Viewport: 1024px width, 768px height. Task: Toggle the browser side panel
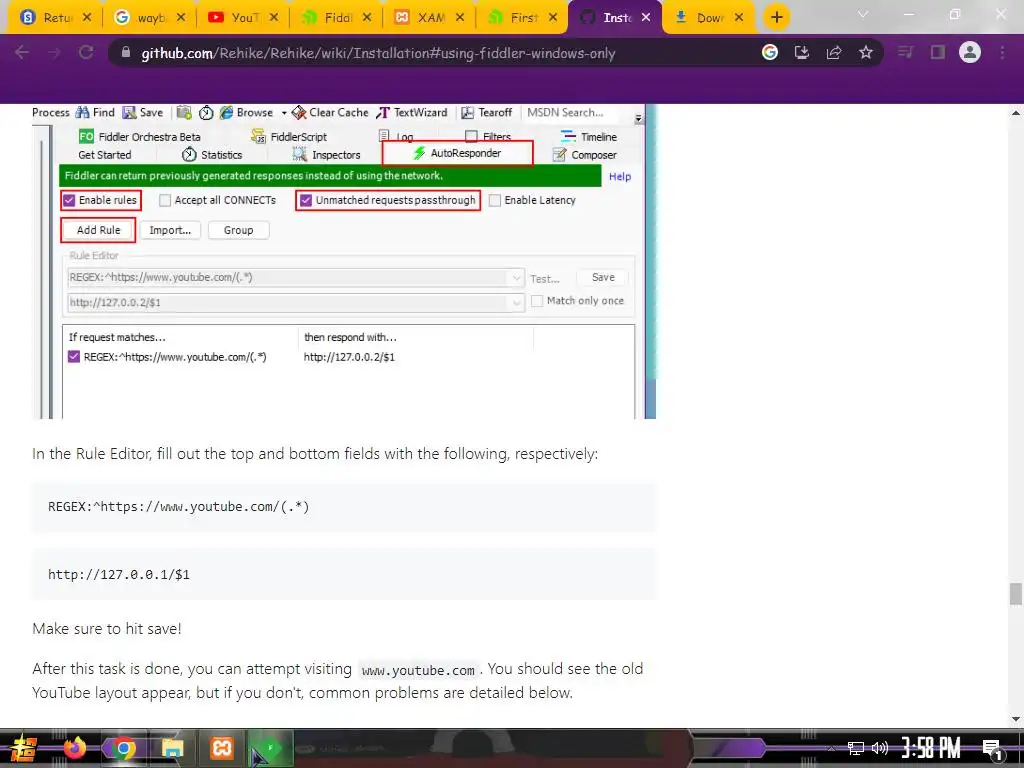[x=938, y=52]
